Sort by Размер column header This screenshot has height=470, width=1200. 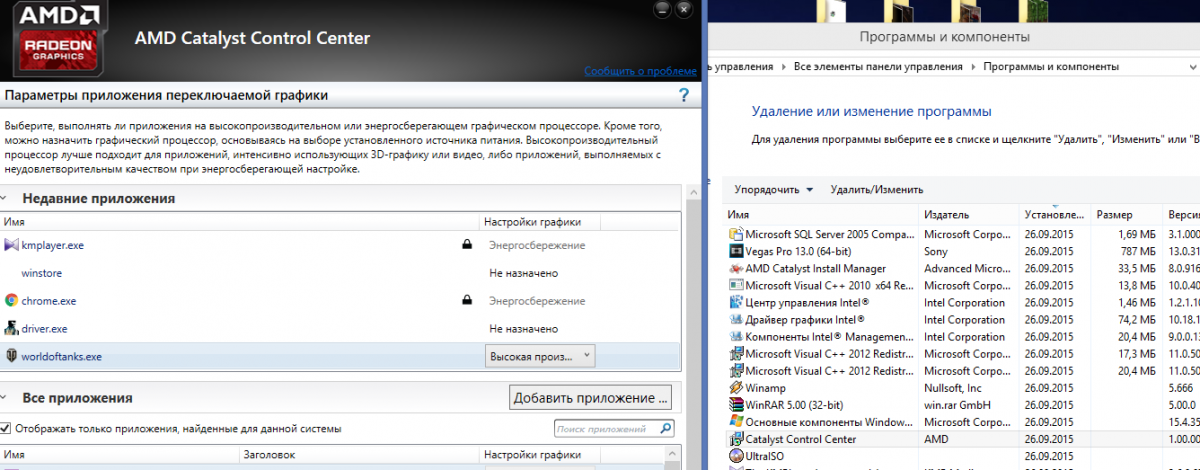(1128, 215)
